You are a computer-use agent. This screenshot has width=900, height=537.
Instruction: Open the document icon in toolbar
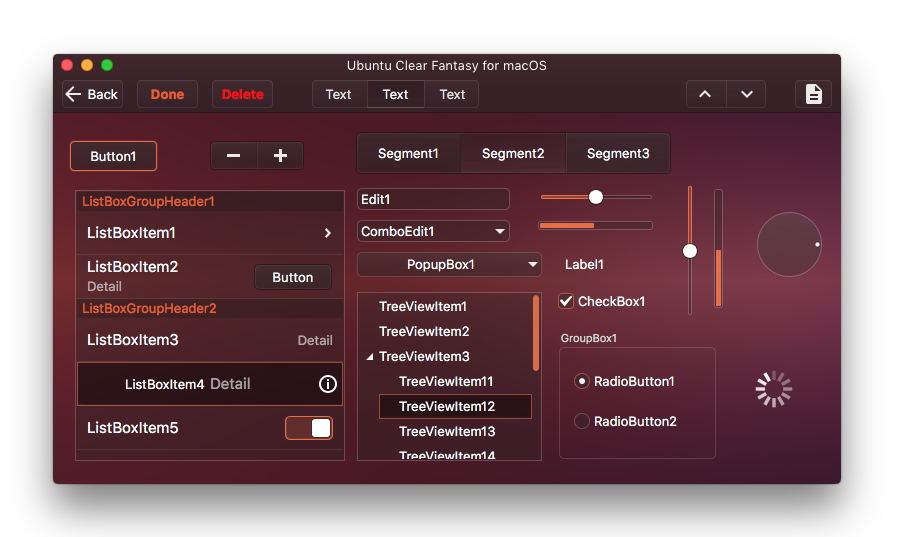[813, 94]
